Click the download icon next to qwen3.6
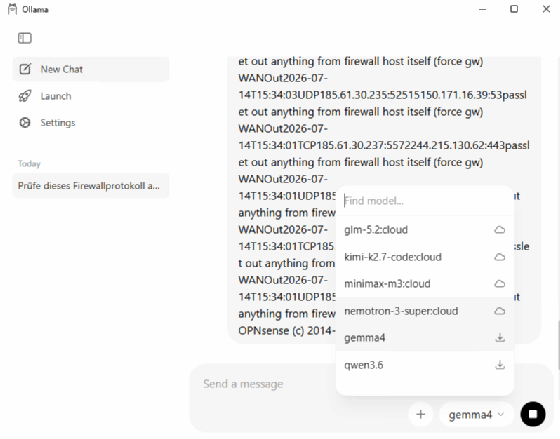Image resolution: width=560 pixels, height=439 pixels. click(500, 365)
